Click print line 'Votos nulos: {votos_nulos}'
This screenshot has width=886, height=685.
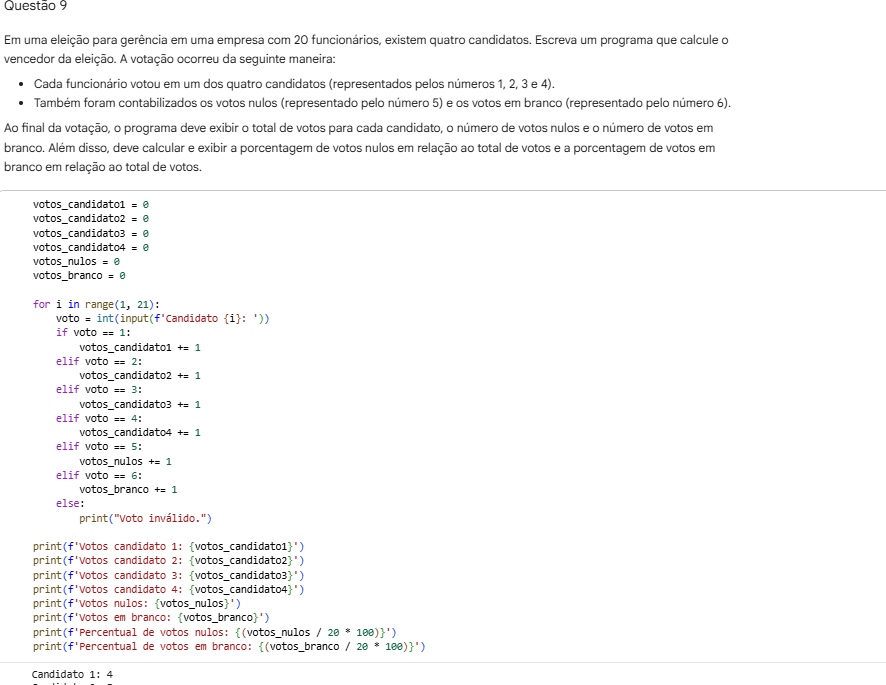[x=137, y=604]
